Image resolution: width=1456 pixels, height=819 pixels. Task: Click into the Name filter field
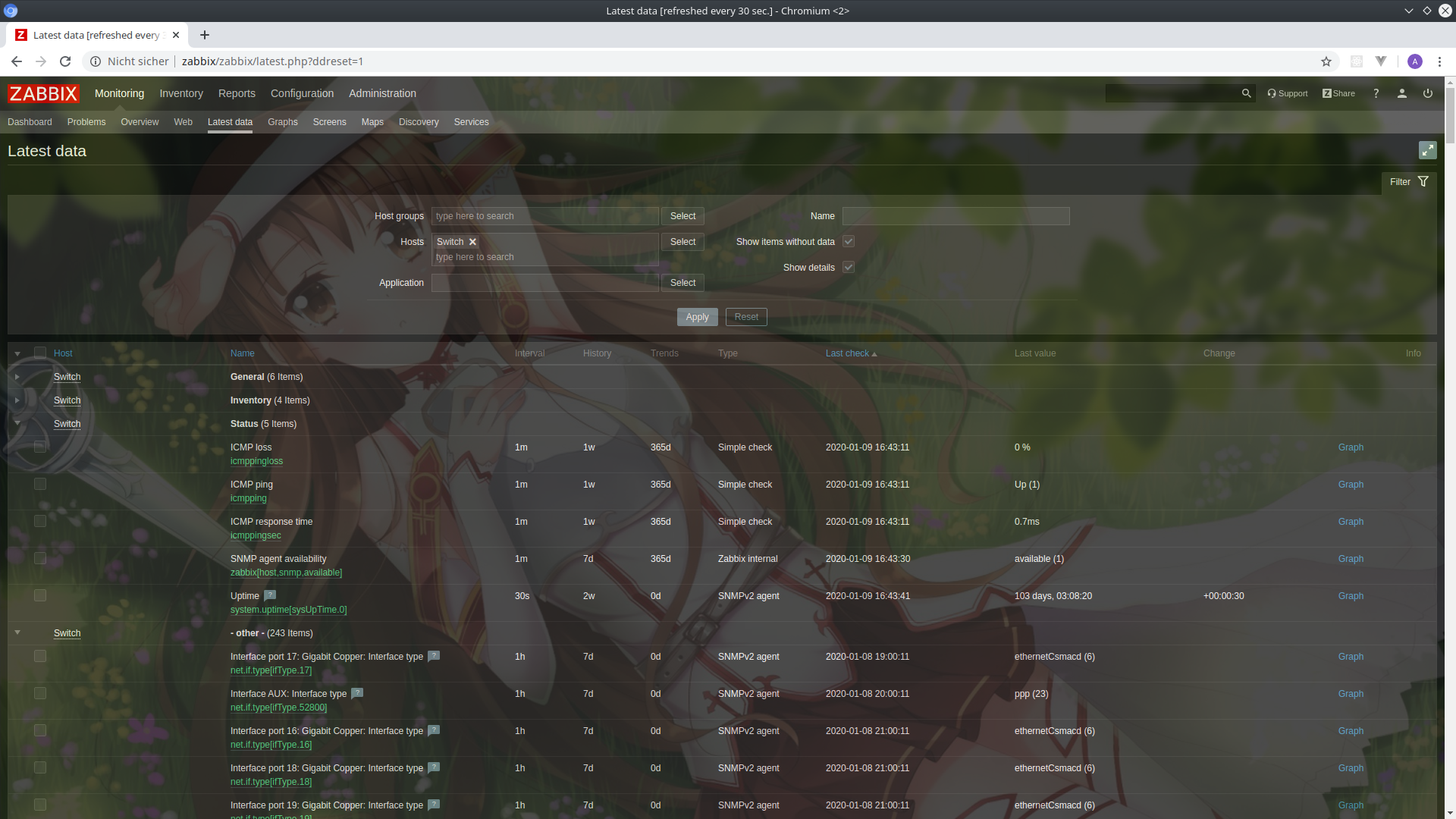pyautogui.click(x=955, y=216)
